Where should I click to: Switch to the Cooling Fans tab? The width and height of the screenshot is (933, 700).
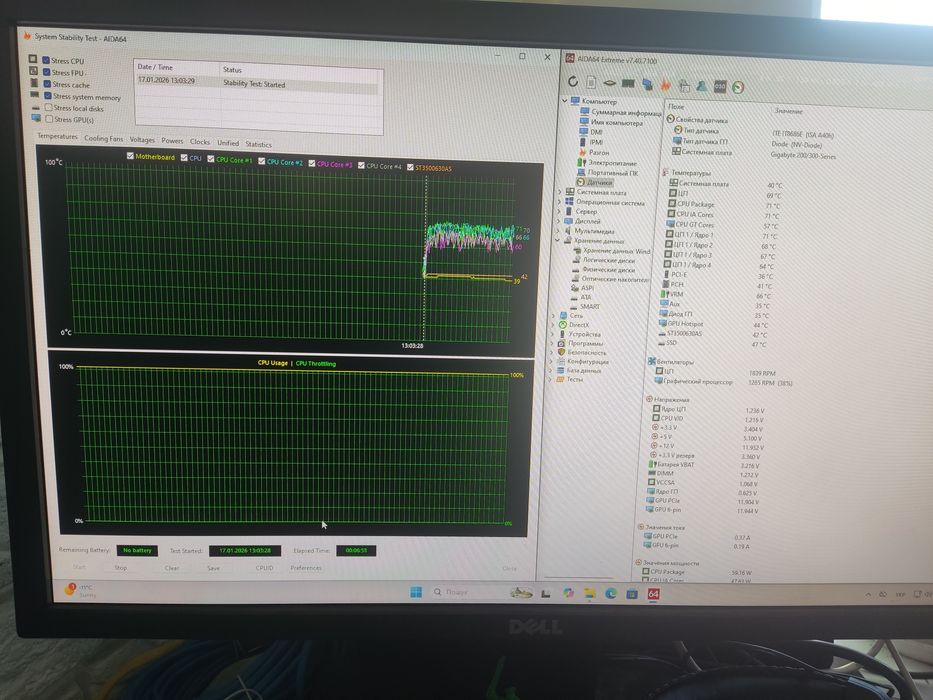[x=104, y=138]
